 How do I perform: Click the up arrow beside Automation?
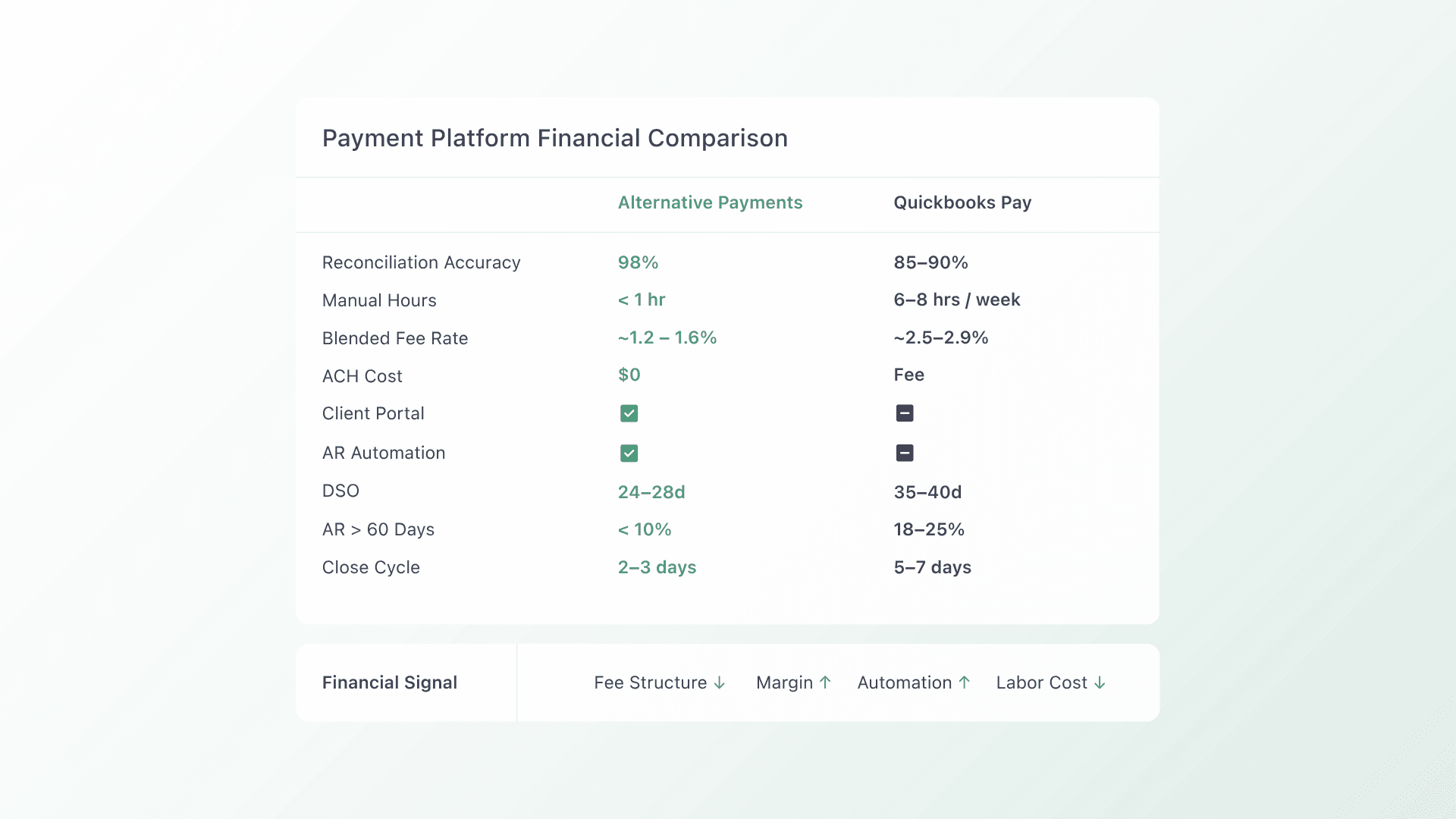click(x=965, y=682)
